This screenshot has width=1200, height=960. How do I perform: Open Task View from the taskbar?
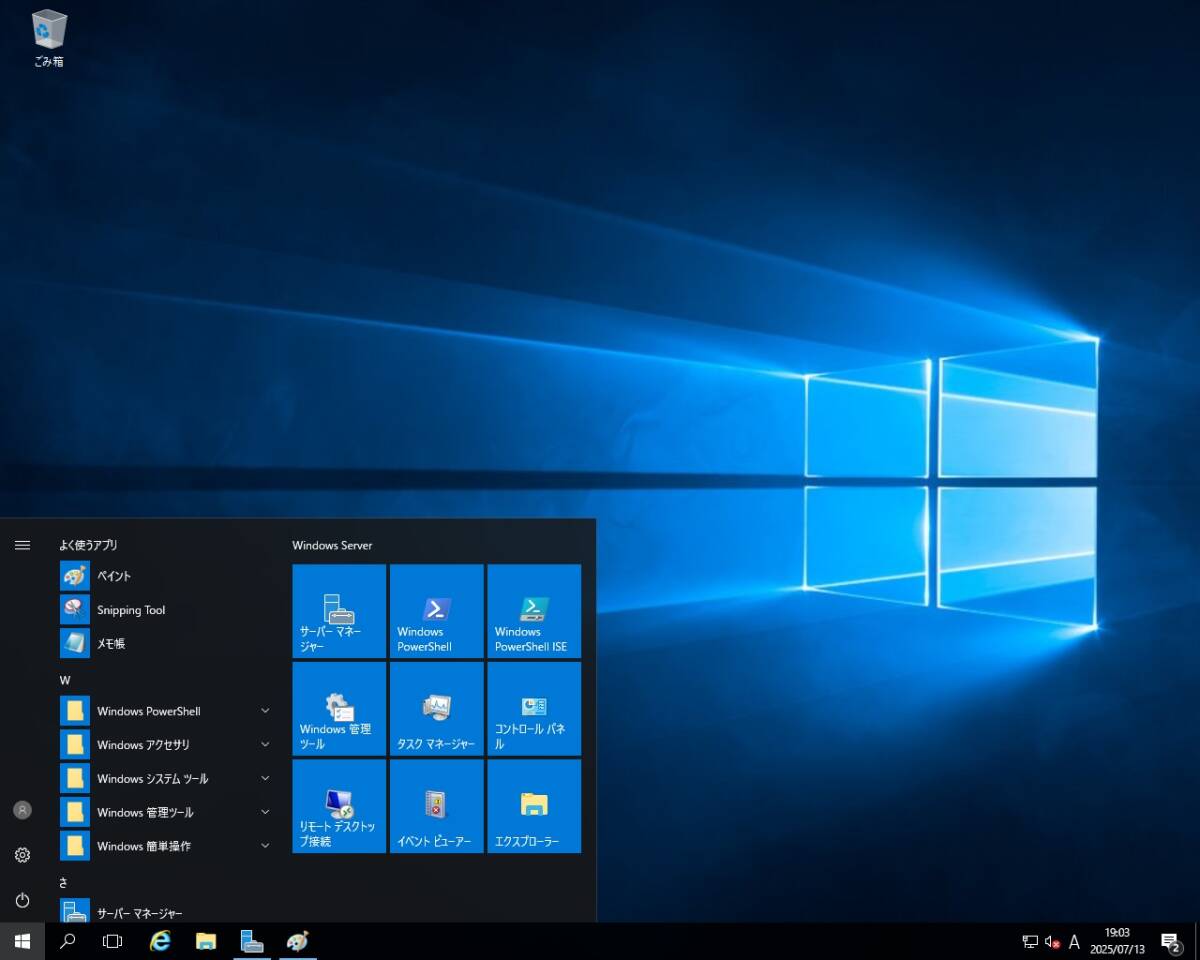click(113, 941)
